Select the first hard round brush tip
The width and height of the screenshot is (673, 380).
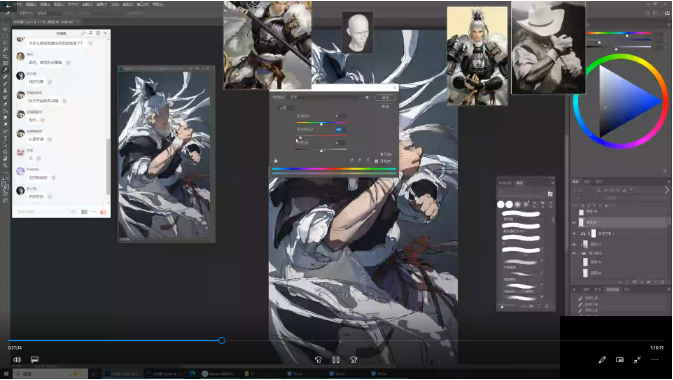click(x=500, y=204)
